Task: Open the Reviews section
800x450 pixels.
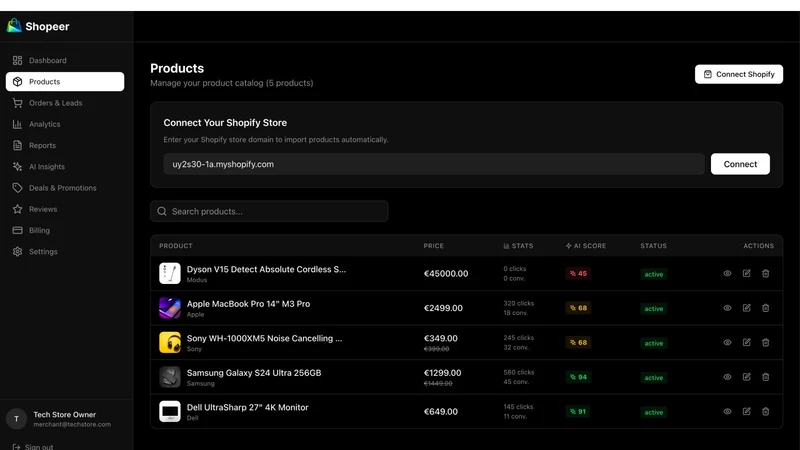Action: 65,209
